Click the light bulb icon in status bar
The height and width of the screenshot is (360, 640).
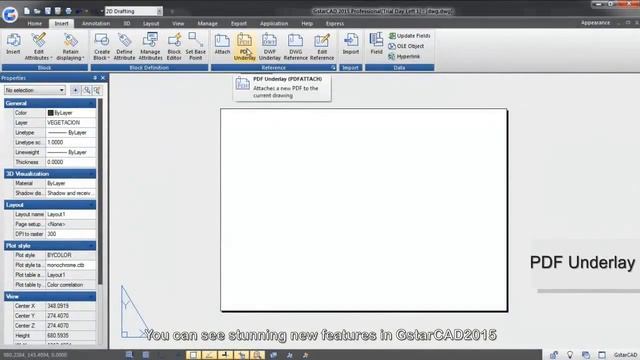pyautogui.click(x=570, y=355)
